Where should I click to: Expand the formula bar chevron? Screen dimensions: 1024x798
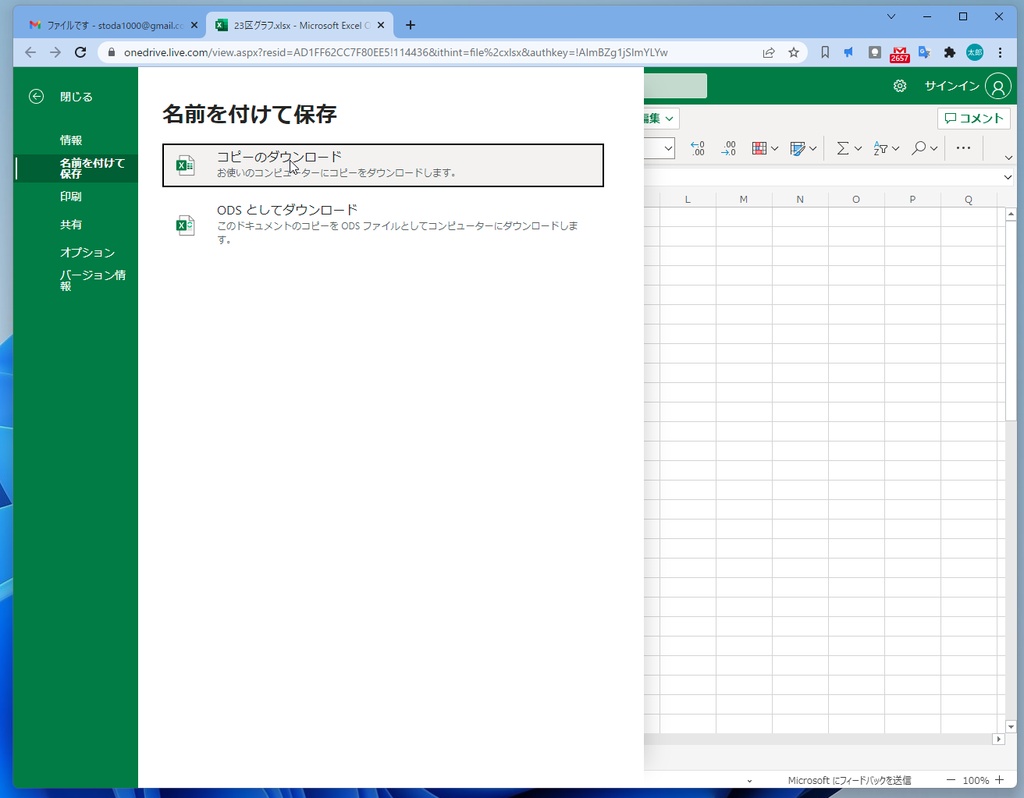click(1008, 177)
